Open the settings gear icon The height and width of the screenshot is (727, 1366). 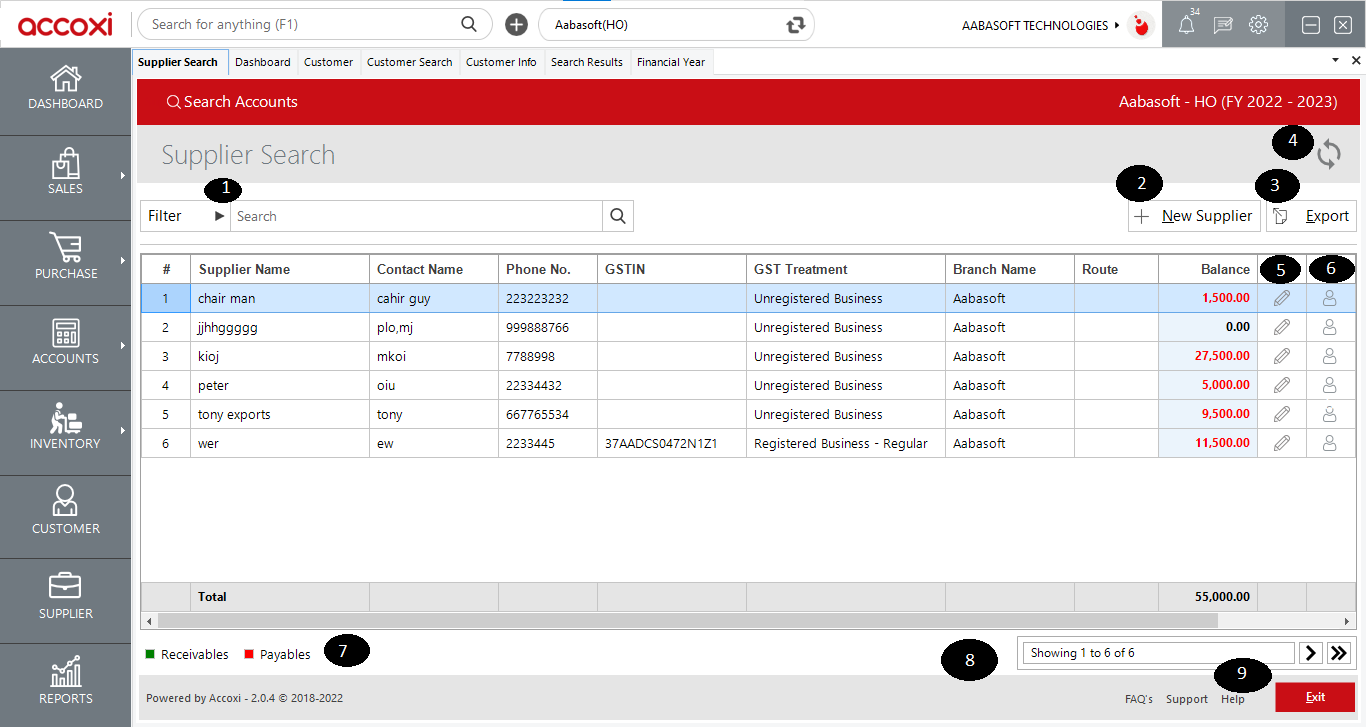point(1259,25)
